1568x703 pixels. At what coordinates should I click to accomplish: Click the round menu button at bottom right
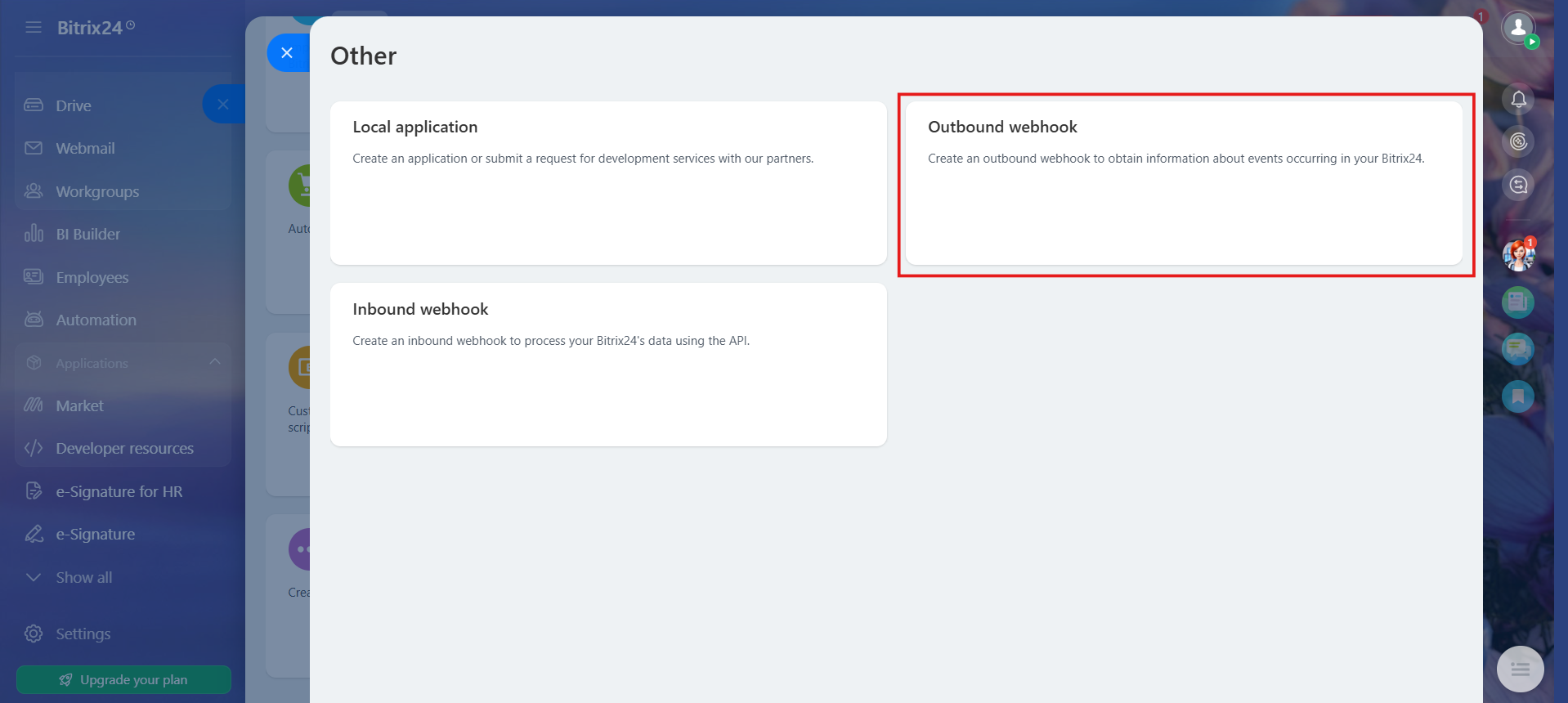[1520, 669]
